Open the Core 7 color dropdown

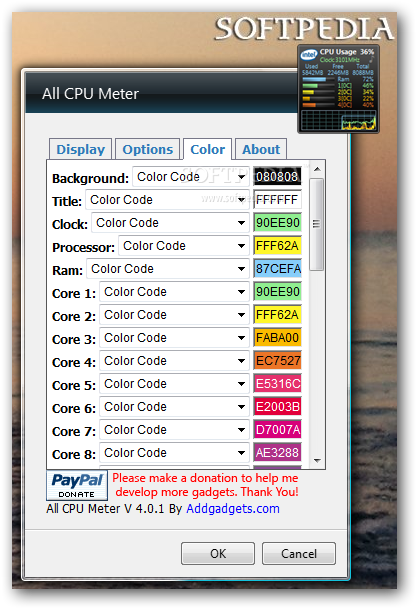(174, 430)
